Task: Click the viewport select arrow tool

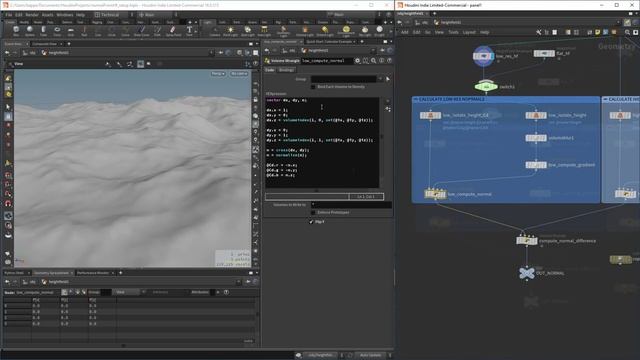Action: (8, 107)
